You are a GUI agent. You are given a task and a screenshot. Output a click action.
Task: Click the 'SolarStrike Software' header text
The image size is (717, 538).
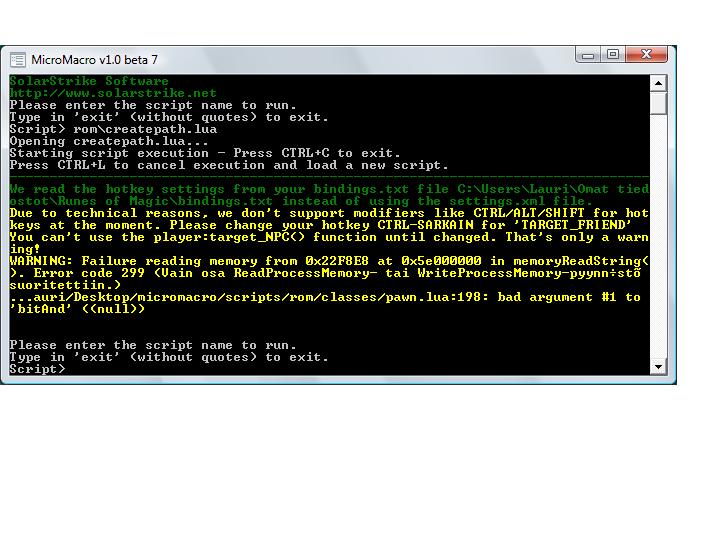89,81
